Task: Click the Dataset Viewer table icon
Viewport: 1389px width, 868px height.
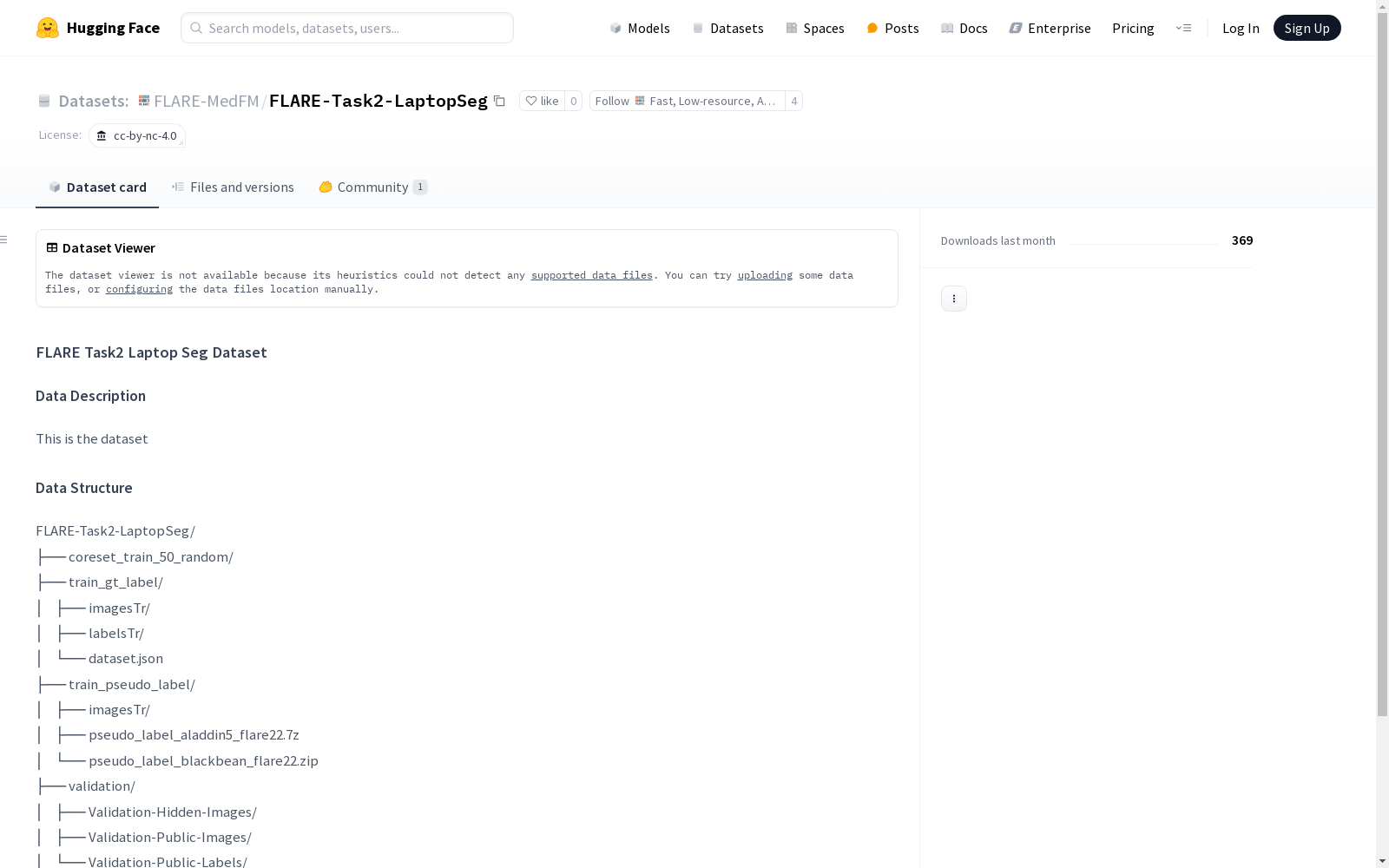Action: 52,247
